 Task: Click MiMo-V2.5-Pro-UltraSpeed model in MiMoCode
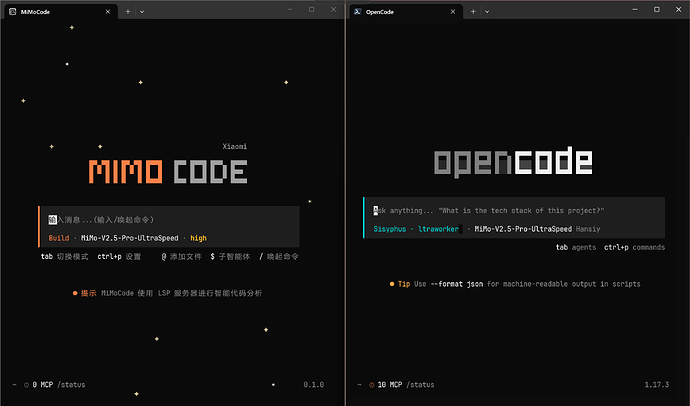[130, 238]
